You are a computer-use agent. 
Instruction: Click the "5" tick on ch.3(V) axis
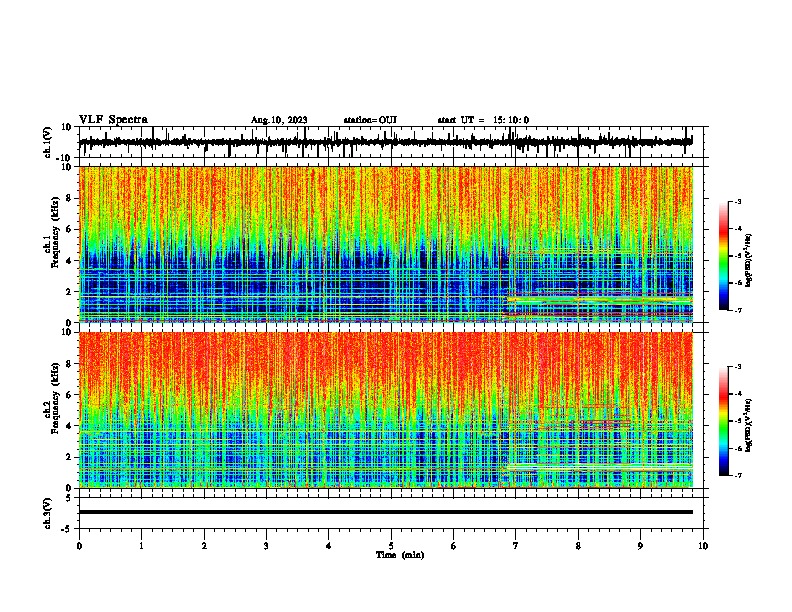69,498
